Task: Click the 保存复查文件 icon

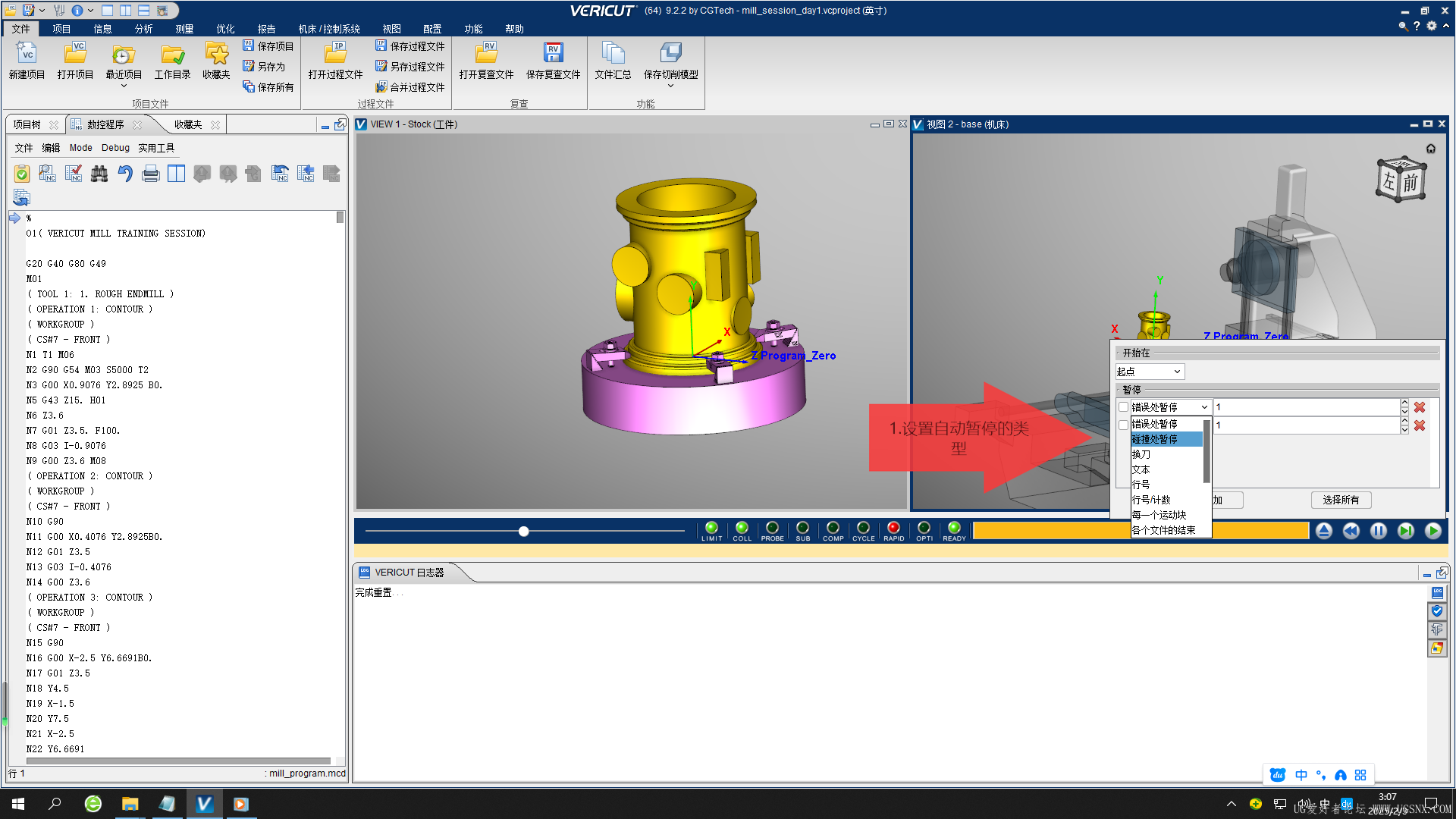Action: [553, 61]
